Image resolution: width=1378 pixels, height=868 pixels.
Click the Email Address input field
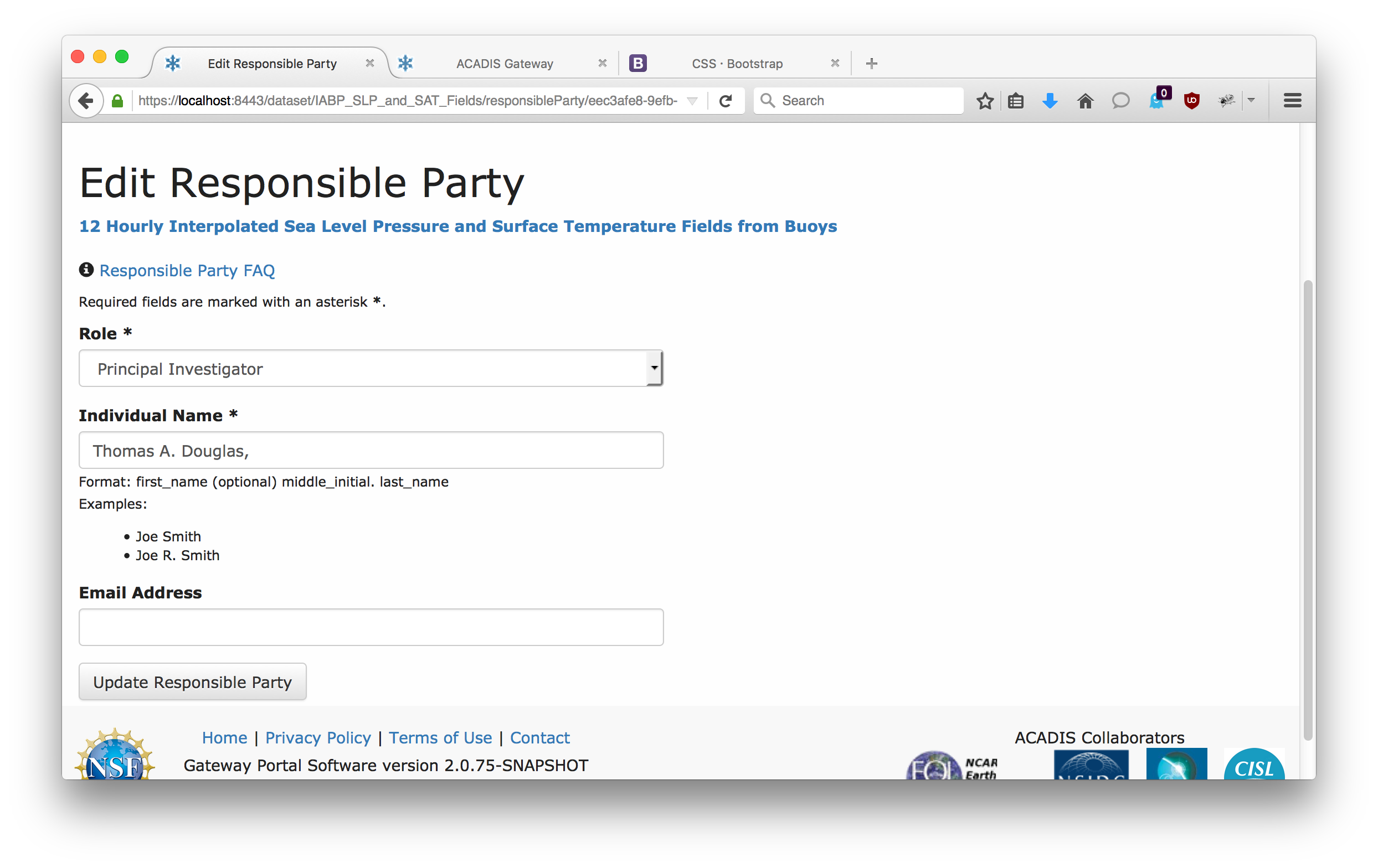(371, 627)
